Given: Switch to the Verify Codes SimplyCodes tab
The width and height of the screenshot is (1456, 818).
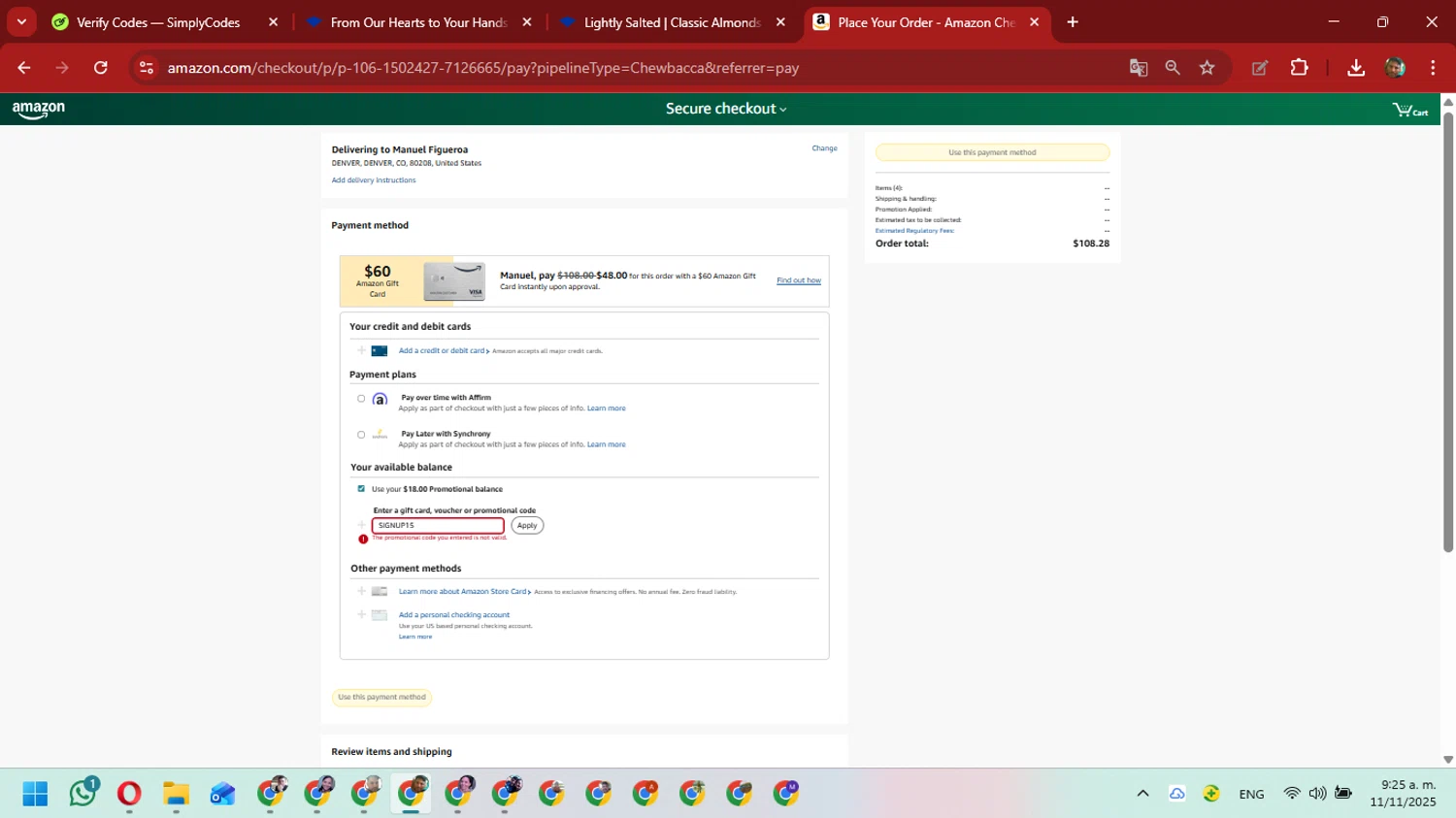Looking at the screenshot, I should click(x=158, y=22).
